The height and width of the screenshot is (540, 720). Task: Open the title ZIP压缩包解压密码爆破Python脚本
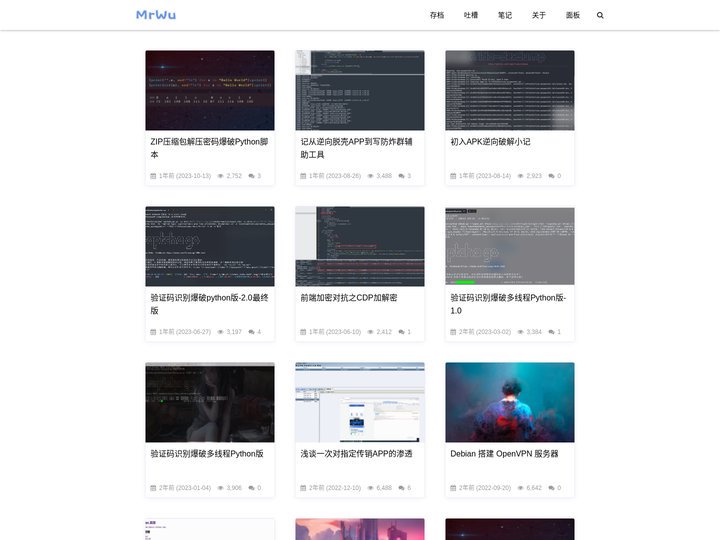209,148
